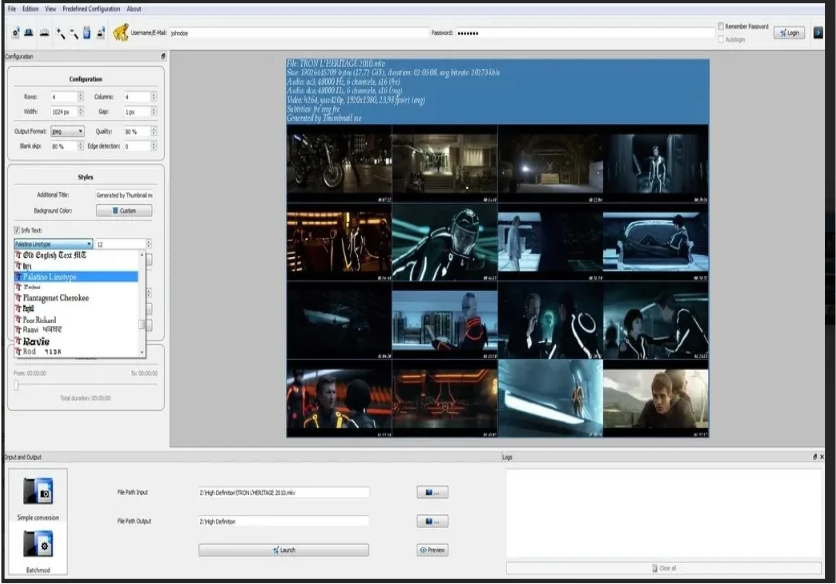This screenshot has width=836, height=584.
Task: Click the motorcycle thumbnail in the preview
Action: tap(339, 164)
